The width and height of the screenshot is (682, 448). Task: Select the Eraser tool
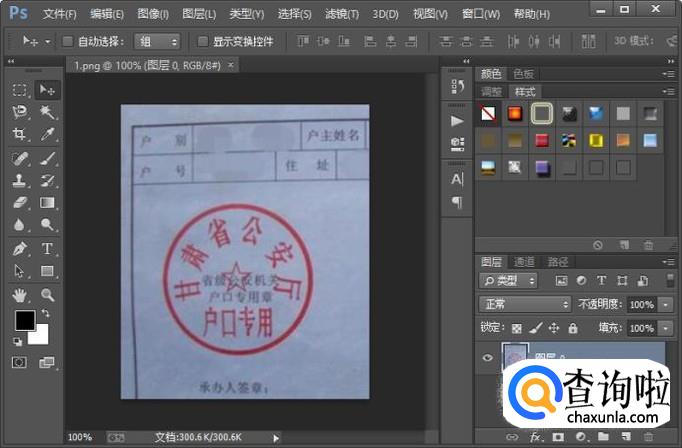tap(20, 203)
